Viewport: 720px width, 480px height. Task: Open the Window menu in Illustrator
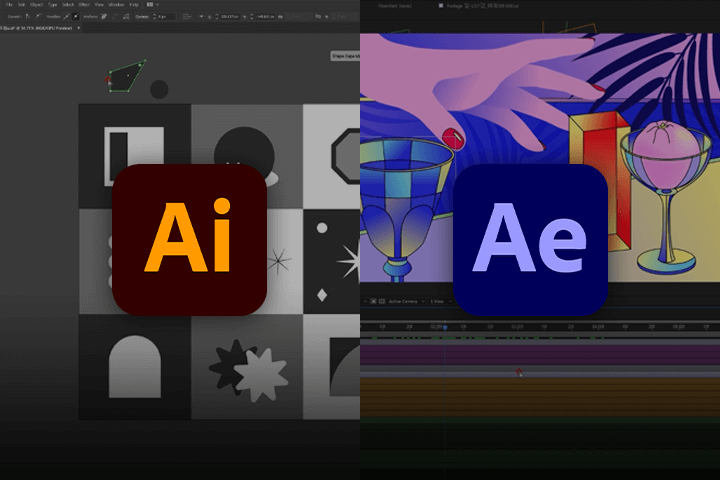coord(116,5)
